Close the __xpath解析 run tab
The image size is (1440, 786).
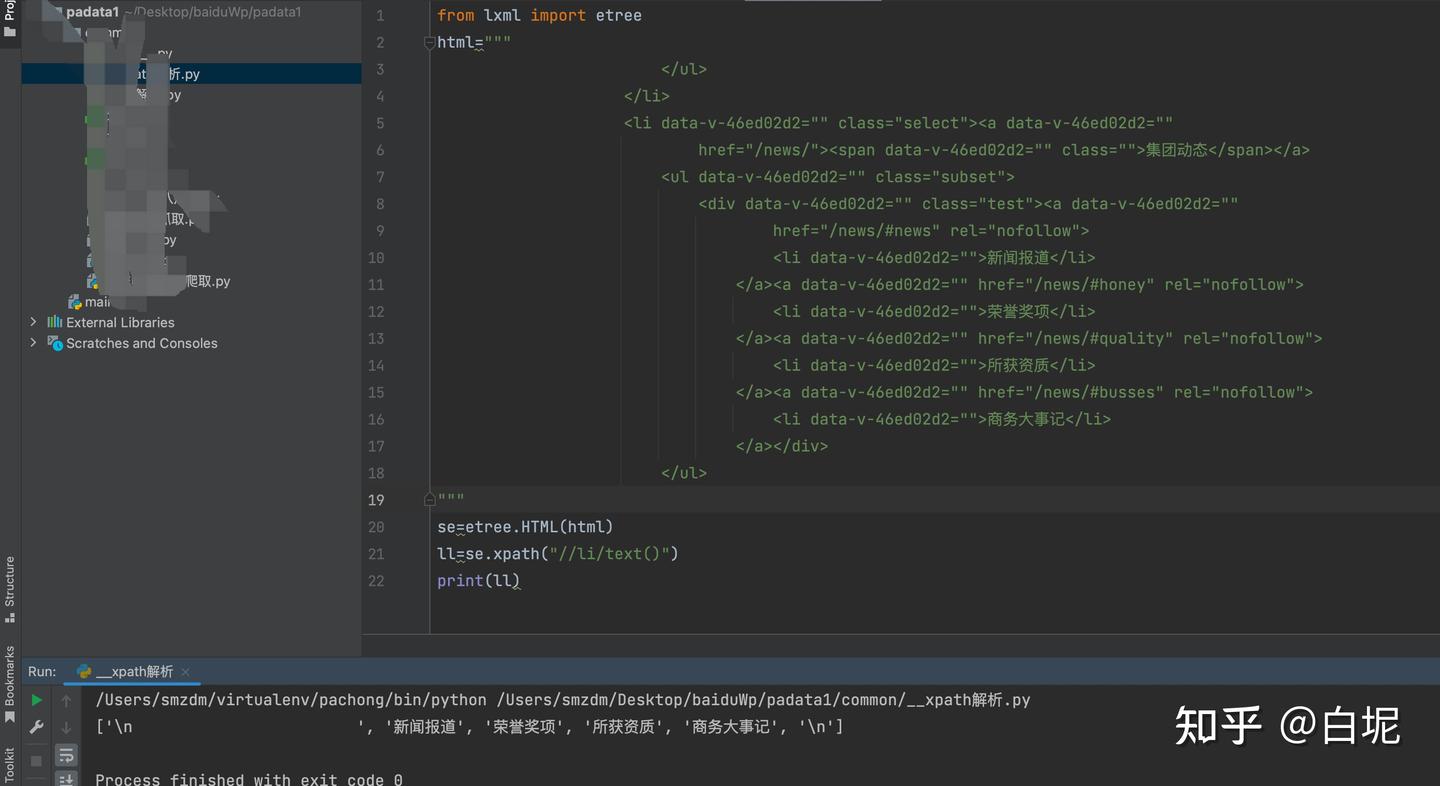pyautogui.click(x=185, y=671)
